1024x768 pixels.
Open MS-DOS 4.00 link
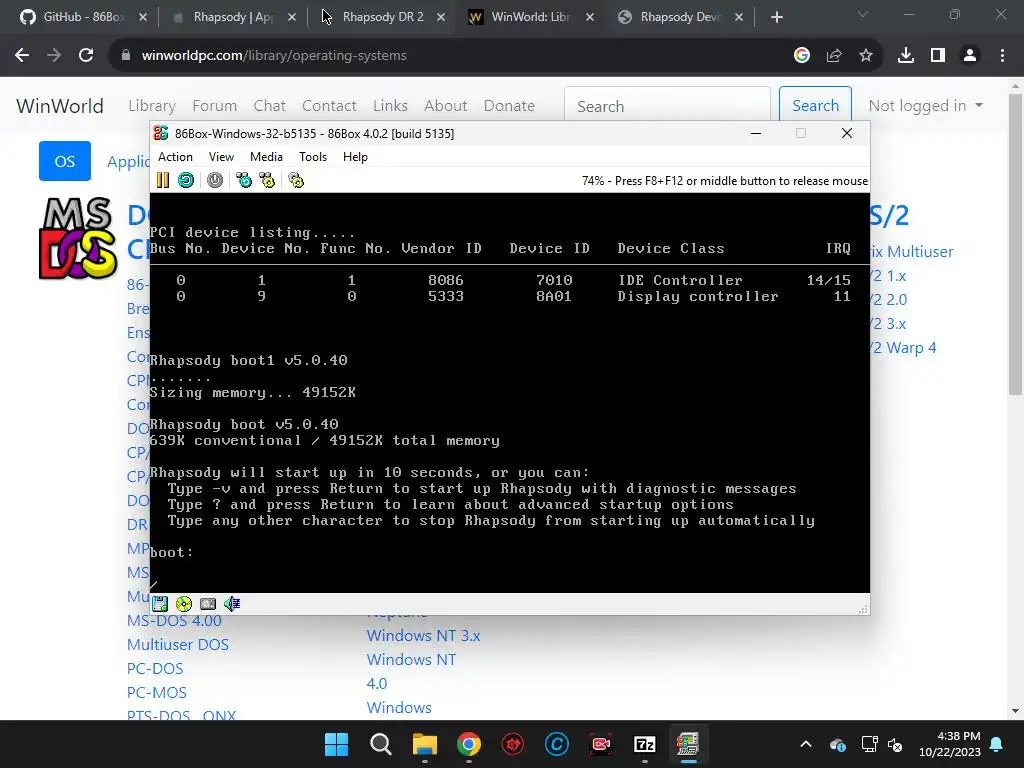point(174,620)
